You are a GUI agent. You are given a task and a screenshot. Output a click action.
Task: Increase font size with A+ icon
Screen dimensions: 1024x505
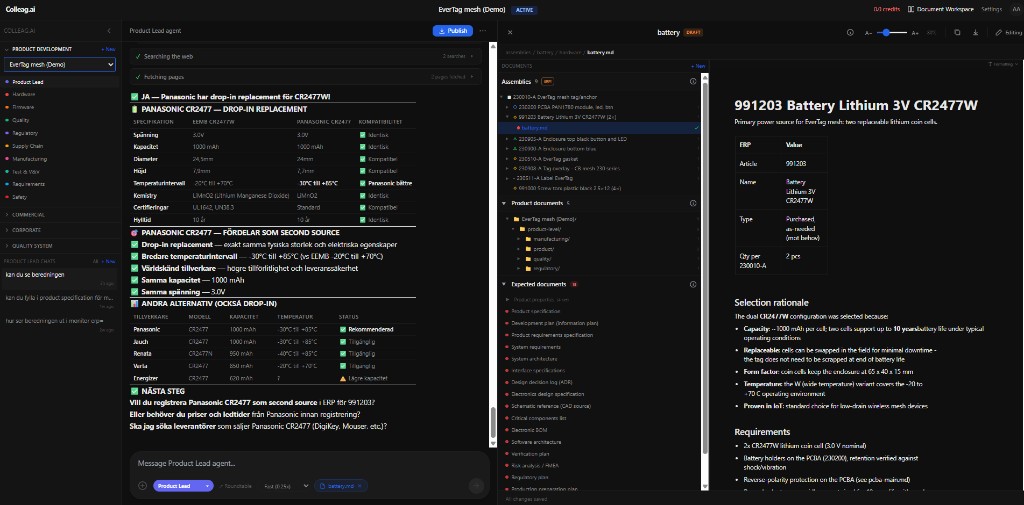pyautogui.click(x=915, y=32)
